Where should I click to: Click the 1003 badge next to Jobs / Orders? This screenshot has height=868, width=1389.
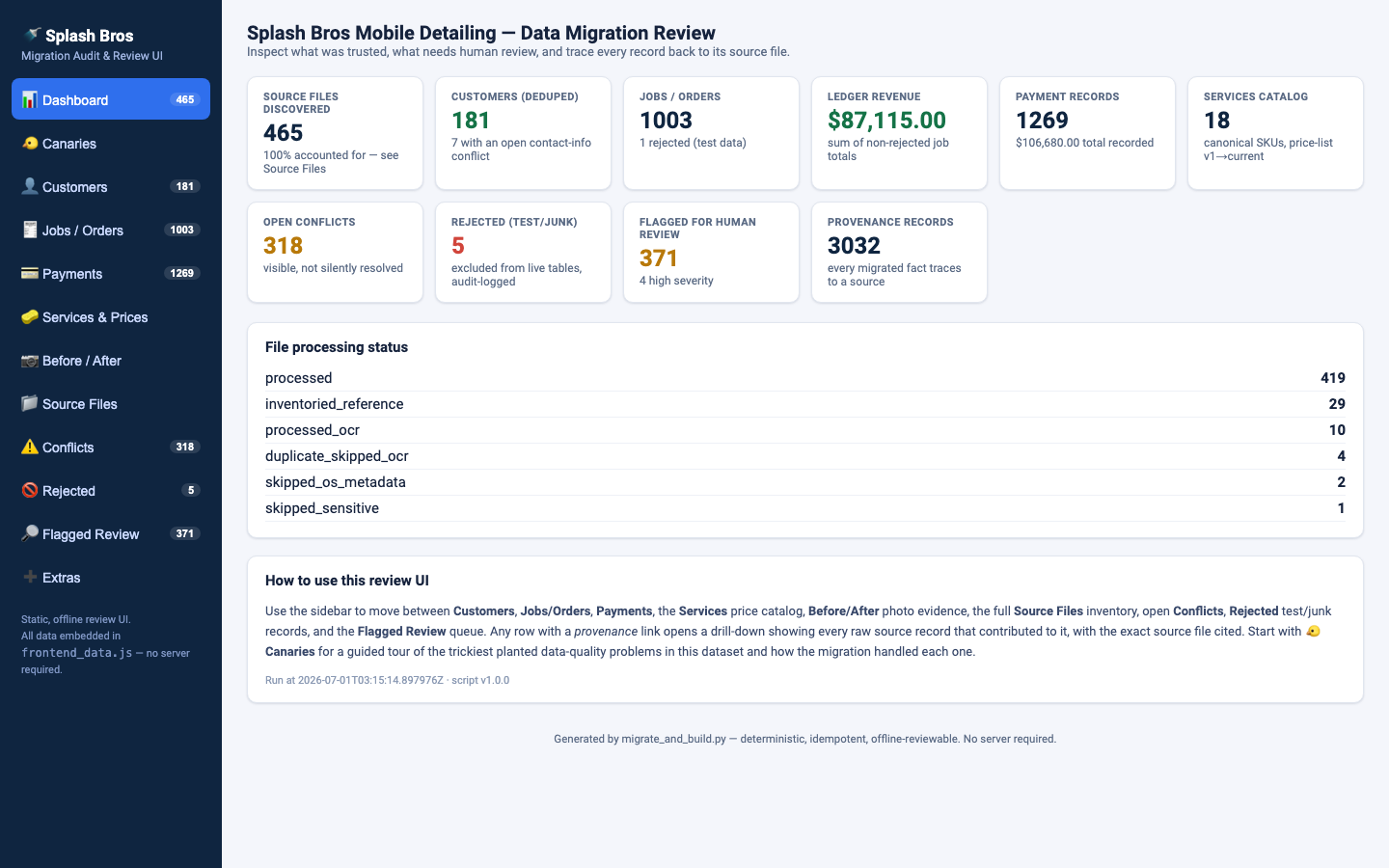click(x=182, y=230)
